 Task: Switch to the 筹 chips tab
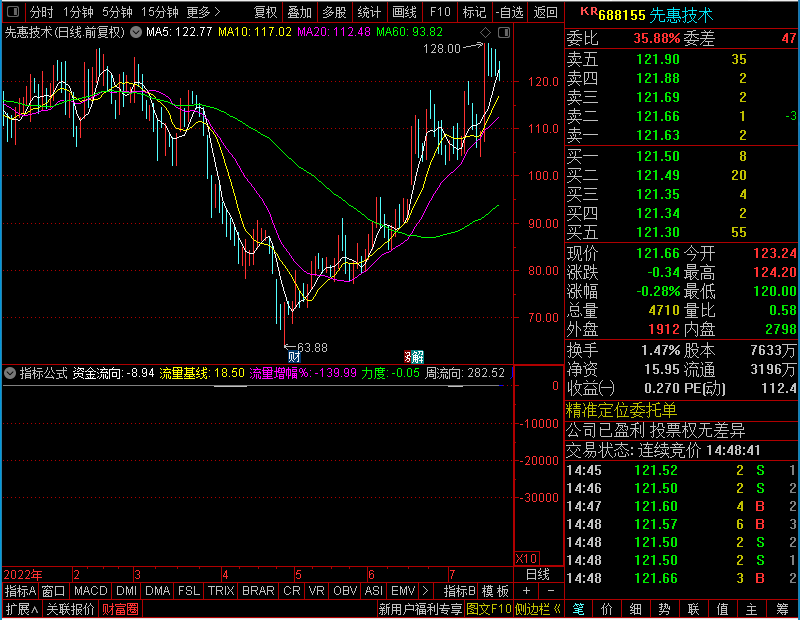(x=782, y=609)
